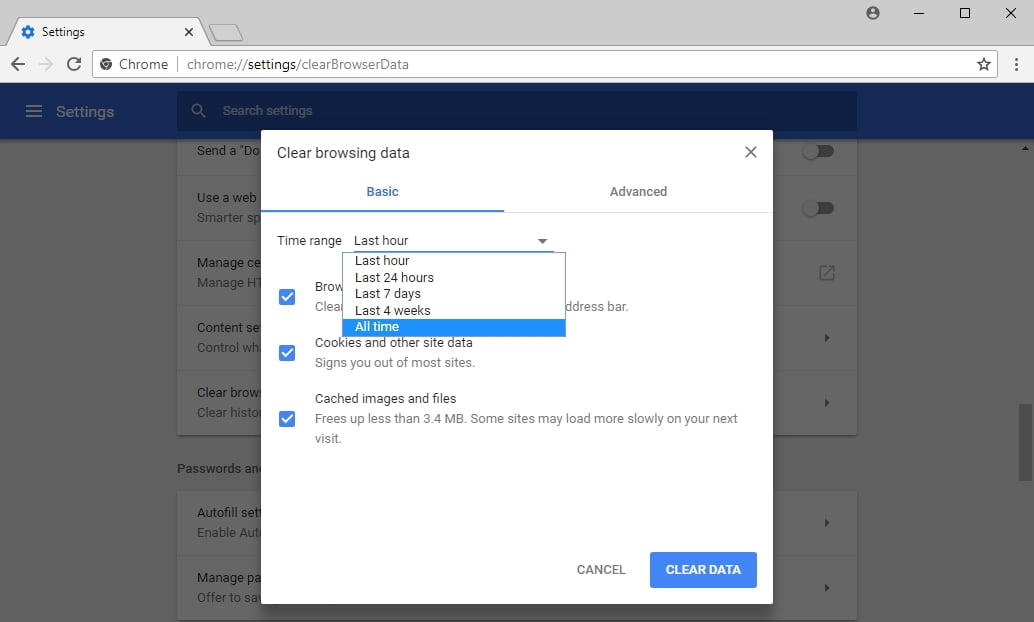Switch to the Advanced tab
Image resolution: width=1034 pixels, height=622 pixels.
[638, 191]
